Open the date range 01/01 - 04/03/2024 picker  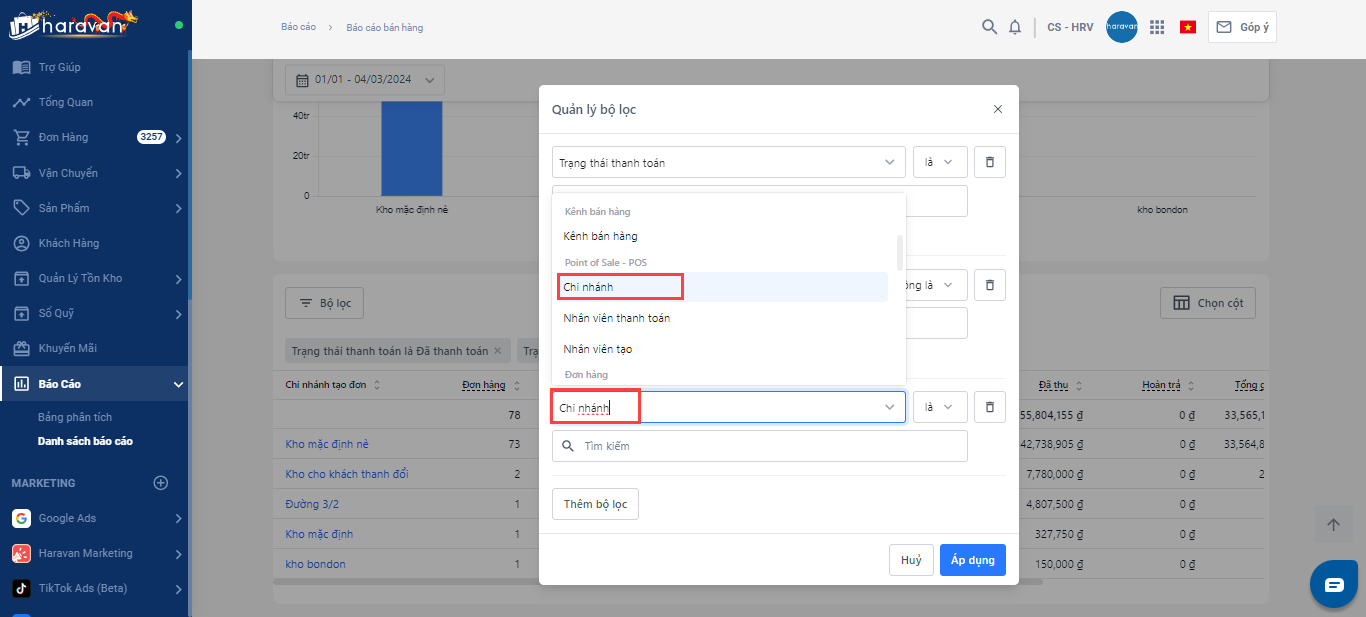[365, 80]
